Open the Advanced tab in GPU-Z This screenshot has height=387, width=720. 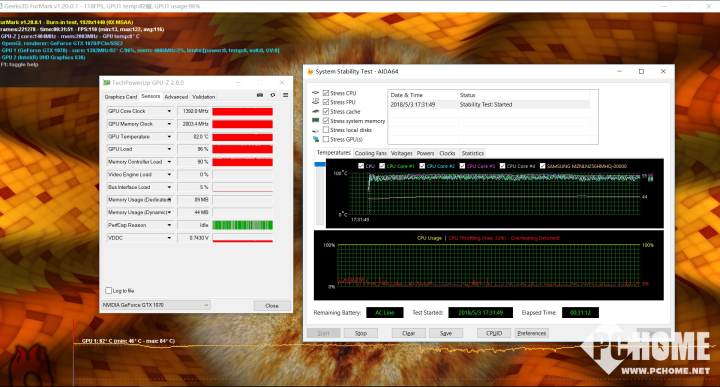176,97
